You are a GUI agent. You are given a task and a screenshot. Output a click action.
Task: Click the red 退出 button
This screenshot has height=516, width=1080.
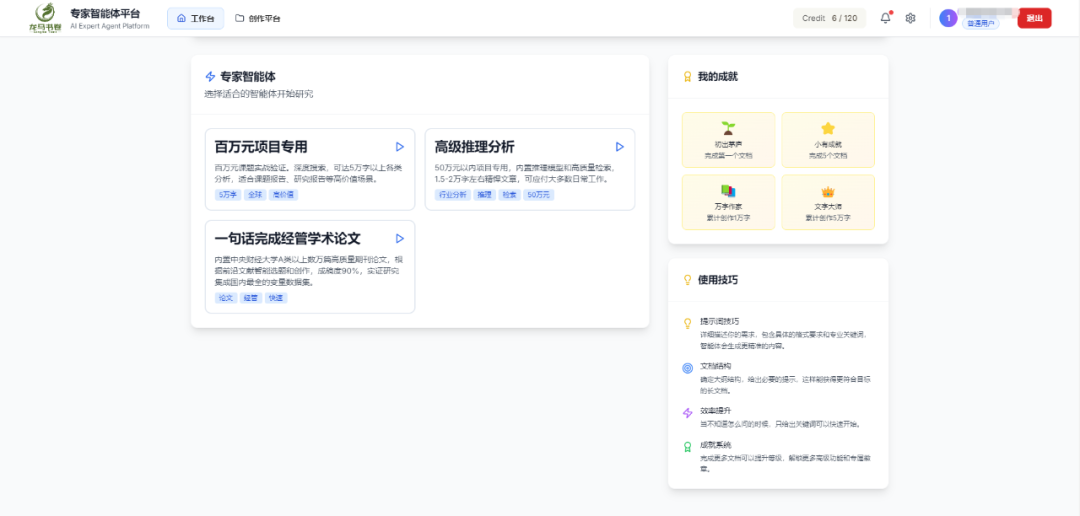[x=1035, y=19]
